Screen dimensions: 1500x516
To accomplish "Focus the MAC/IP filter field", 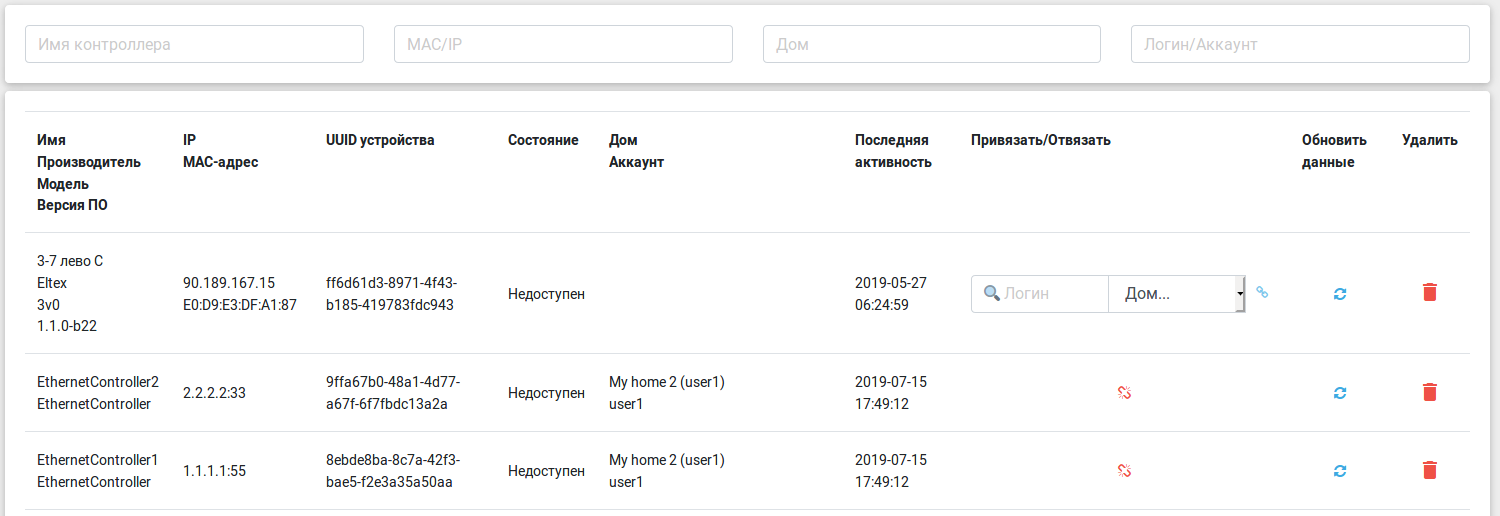I will pos(563,44).
